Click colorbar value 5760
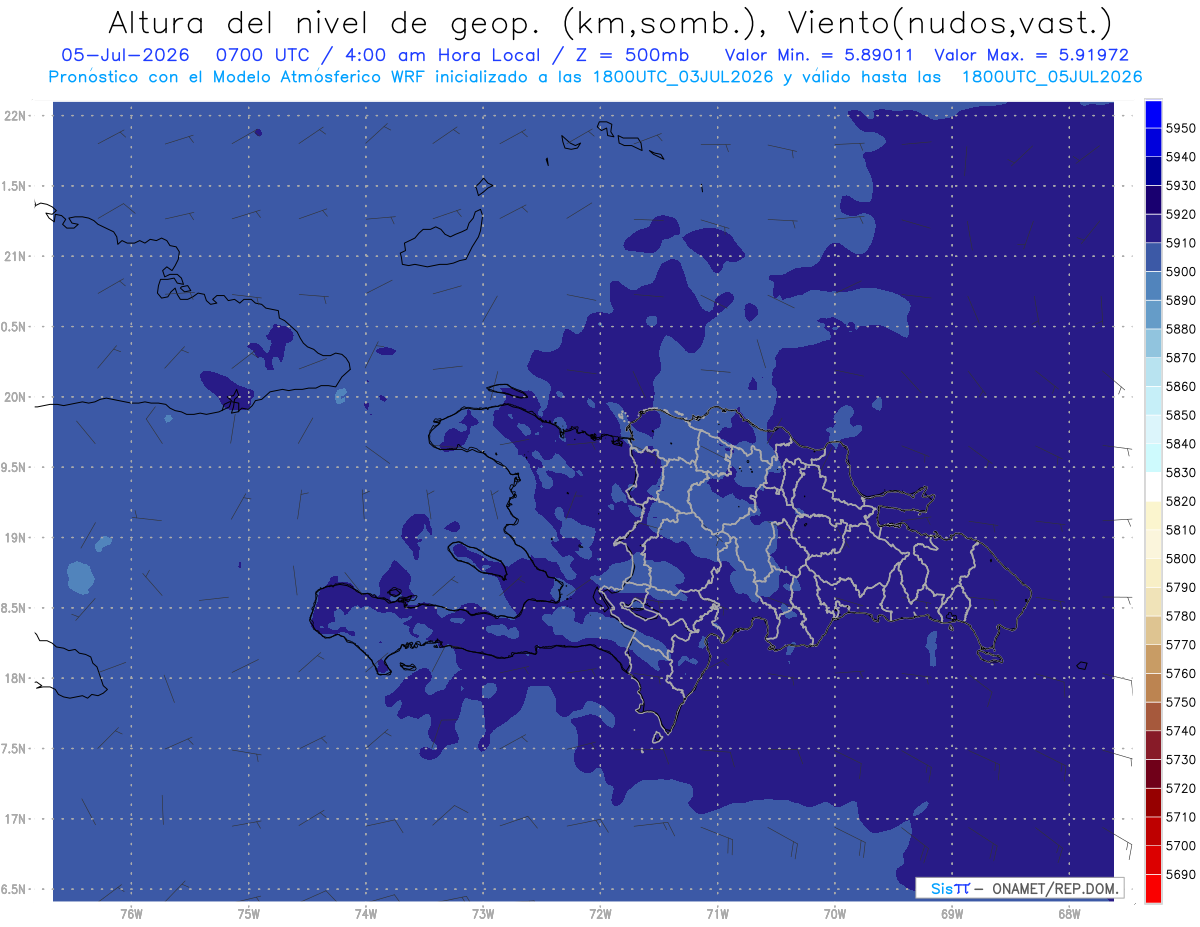Screen dimensions: 1200x927 (x=1180, y=673)
